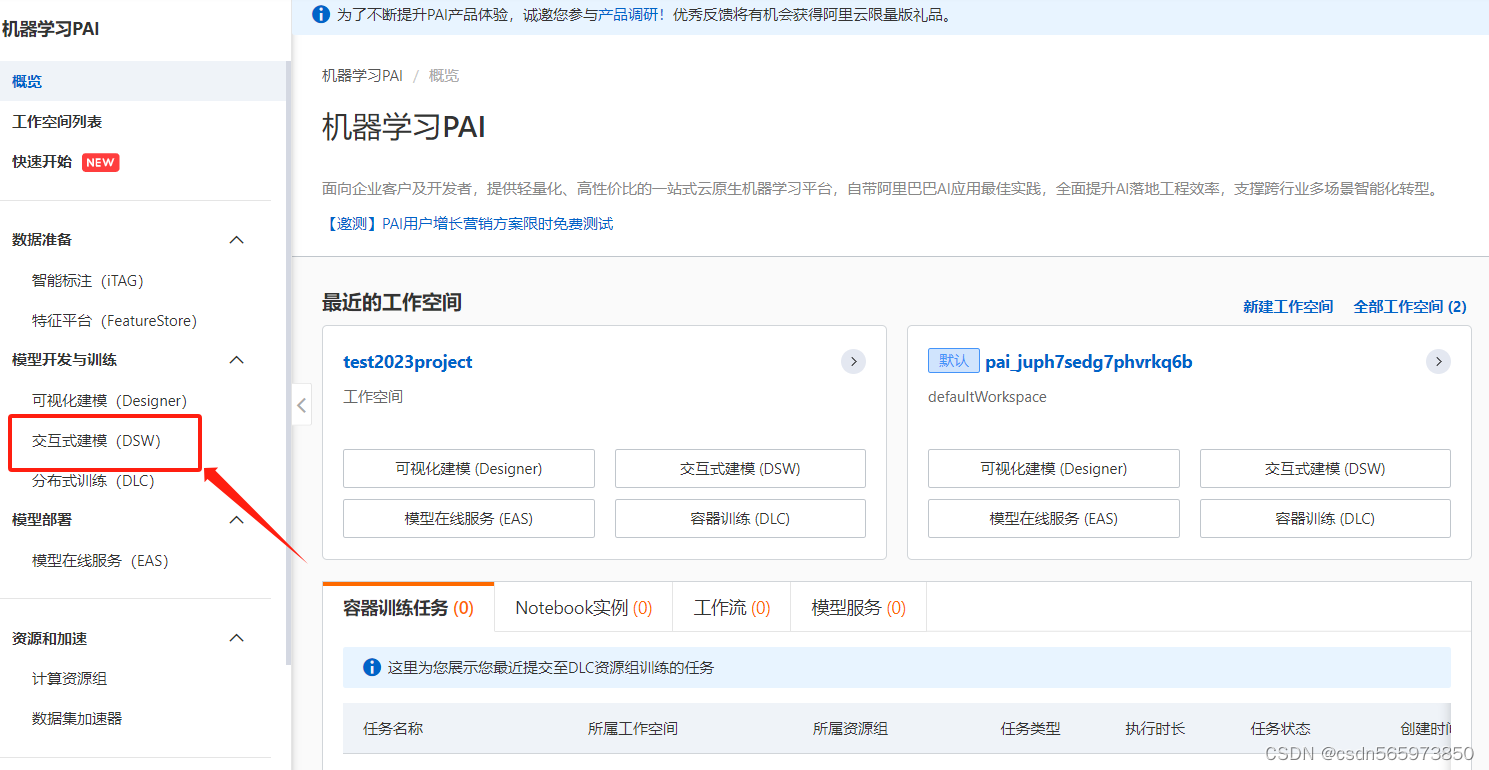Click the 任务名称 column header
Screen dimensions: 1489x770
click(393, 729)
